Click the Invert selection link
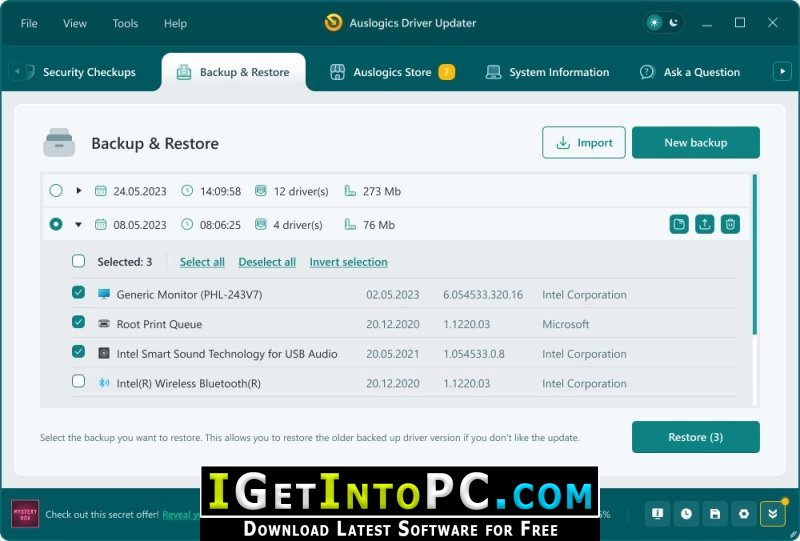 pos(348,262)
